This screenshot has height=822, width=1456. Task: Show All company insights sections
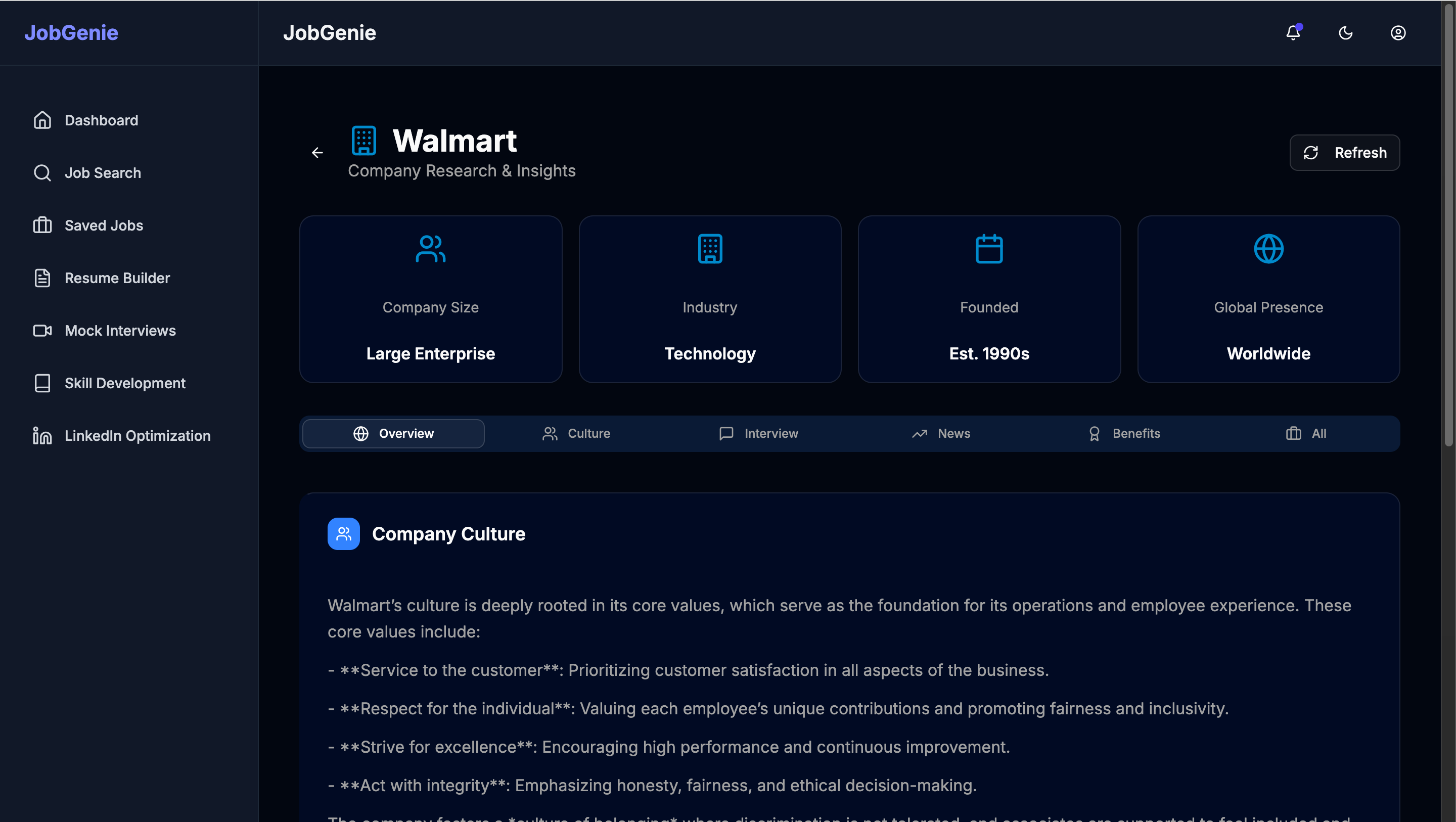point(1306,433)
